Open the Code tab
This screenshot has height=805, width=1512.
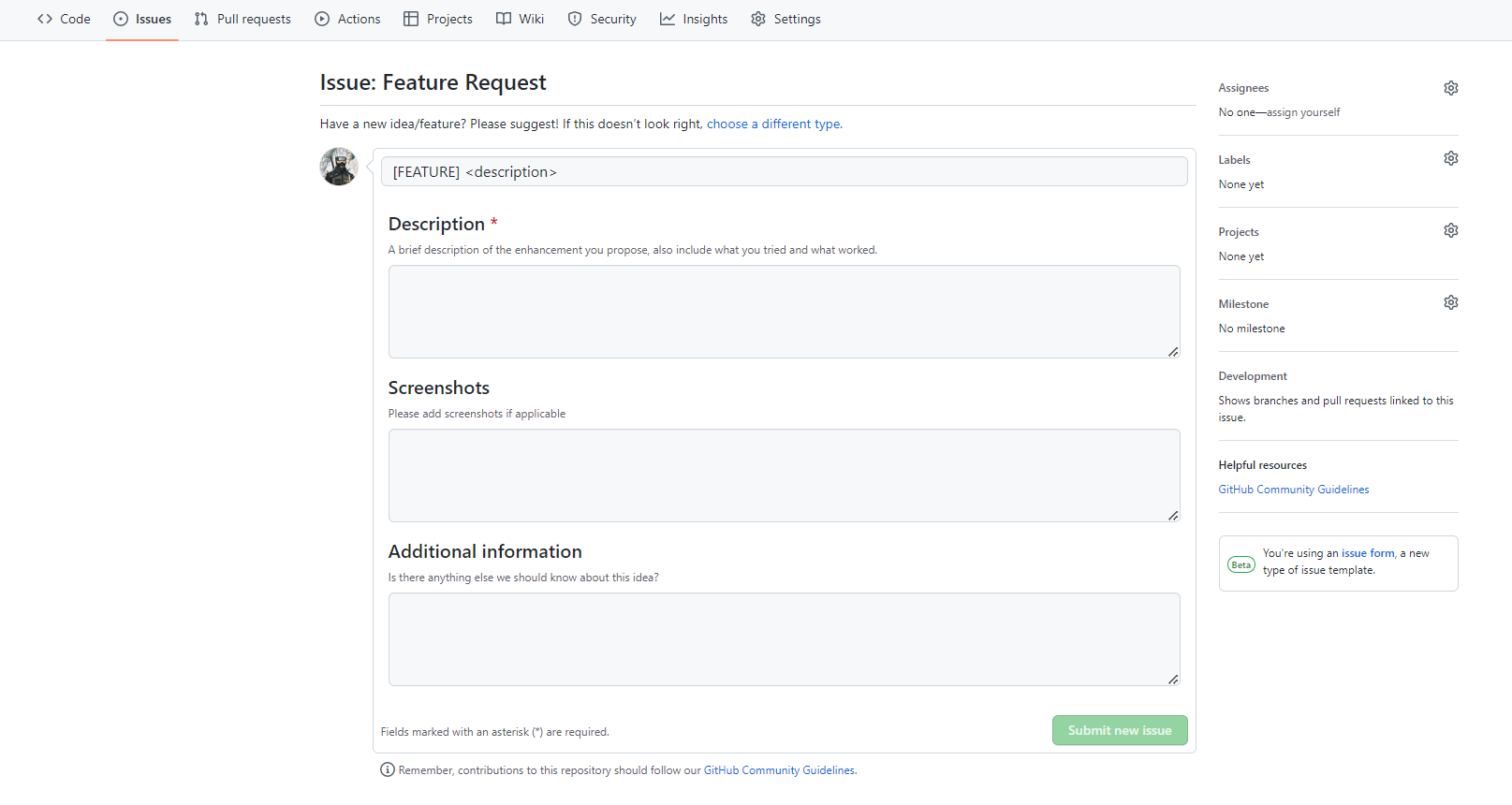click(x=64, y=19)
